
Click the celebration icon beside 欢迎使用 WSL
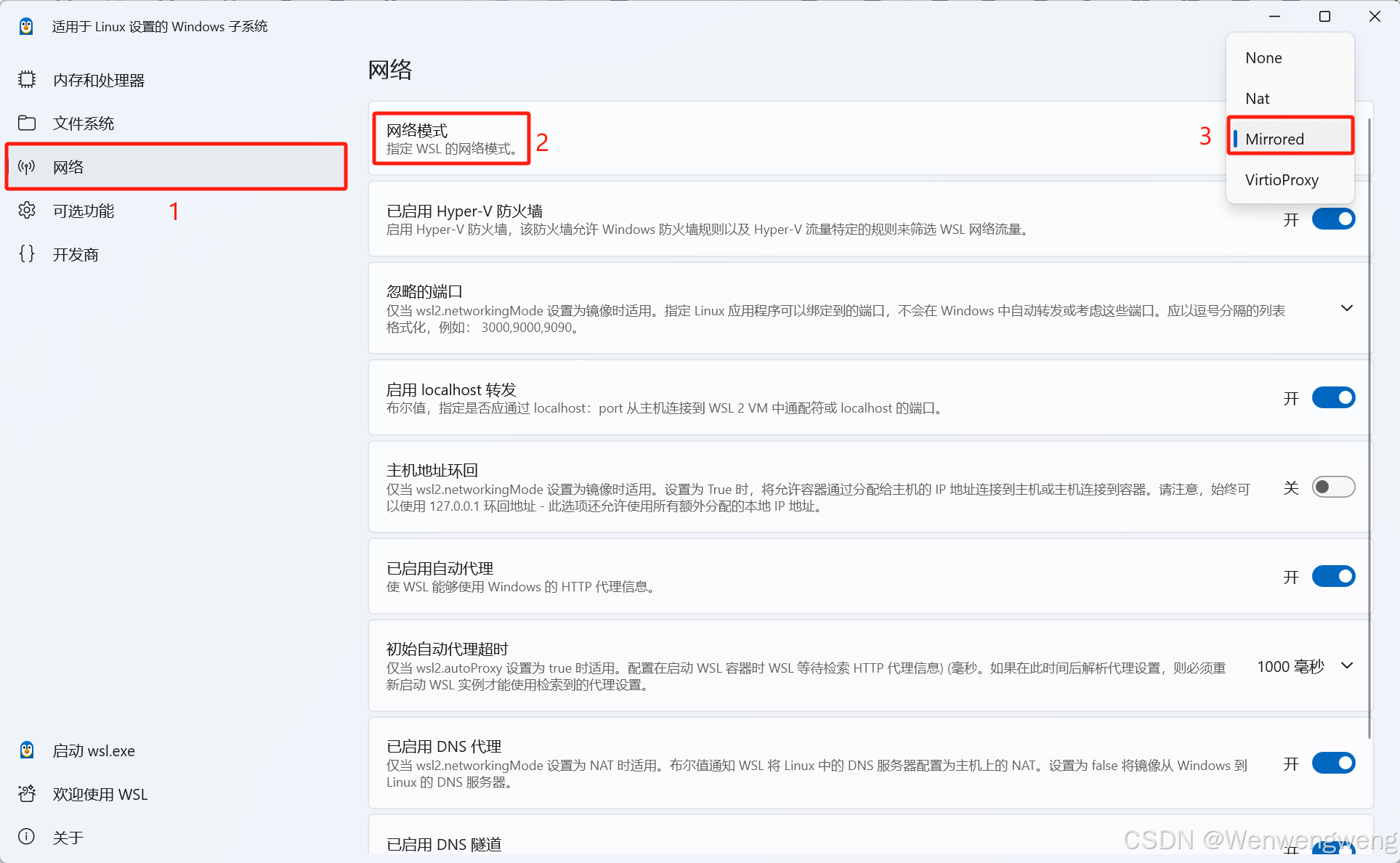pyautogui.click(x=26, y=793)
